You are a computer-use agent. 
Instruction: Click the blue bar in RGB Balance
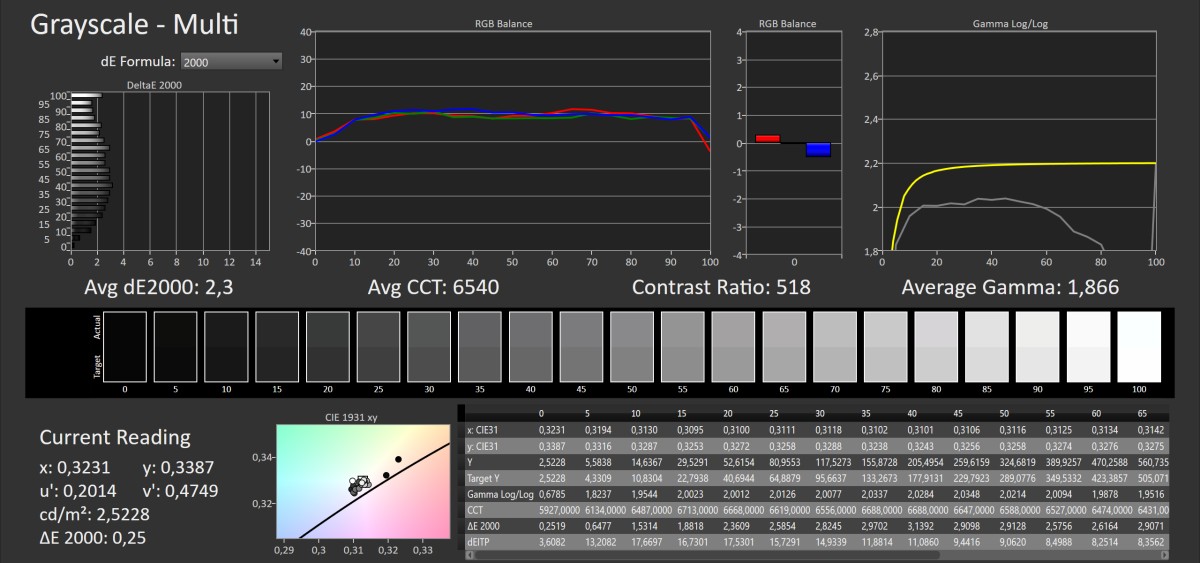[x=818, y=150]
